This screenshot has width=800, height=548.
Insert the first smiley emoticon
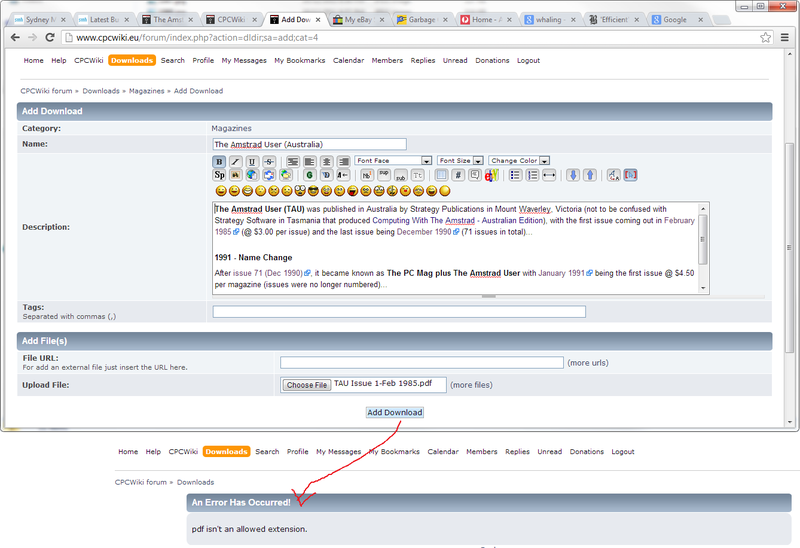click(220, 190)
